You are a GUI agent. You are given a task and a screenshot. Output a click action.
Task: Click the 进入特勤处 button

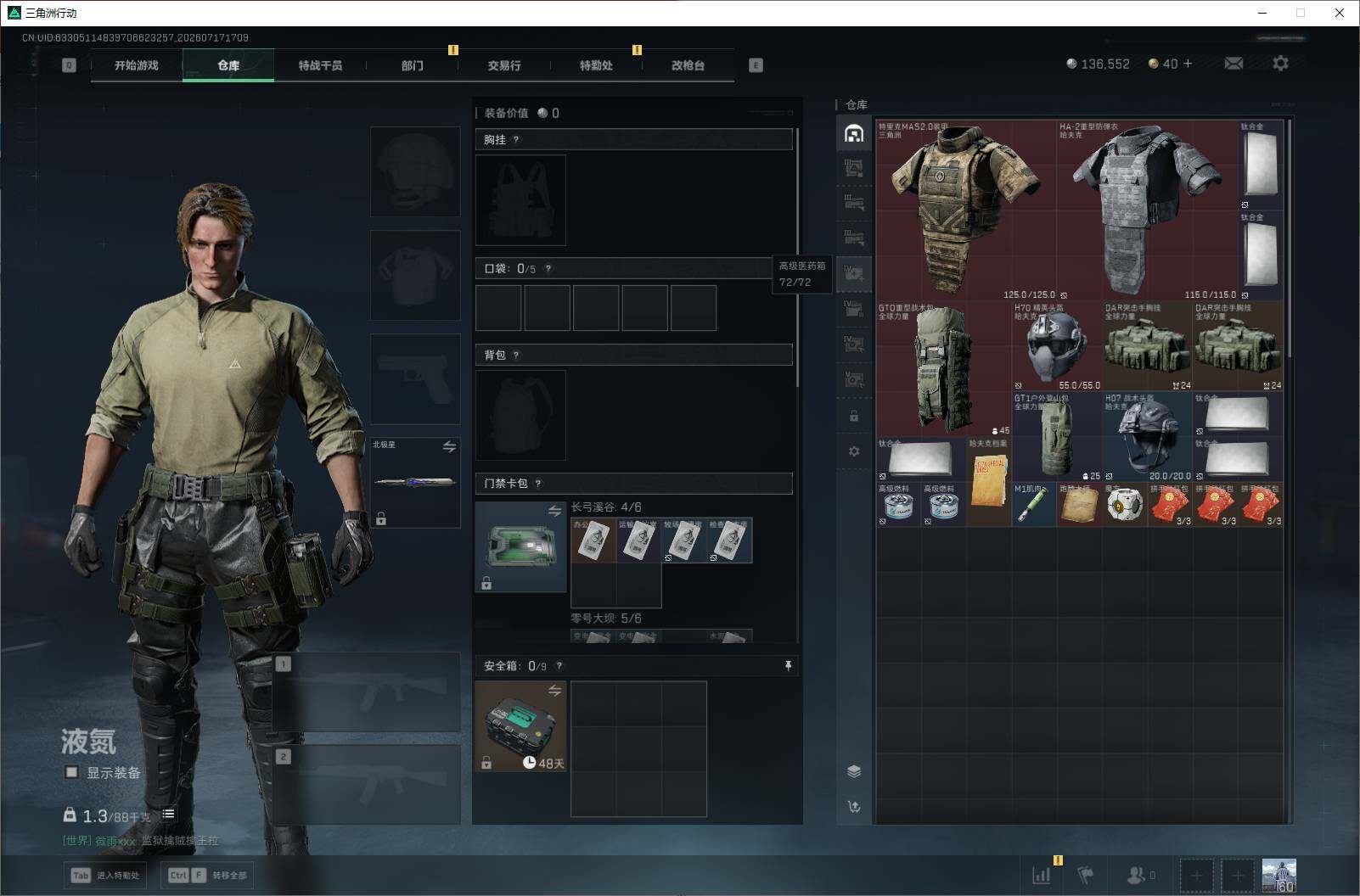coord(105,875)
